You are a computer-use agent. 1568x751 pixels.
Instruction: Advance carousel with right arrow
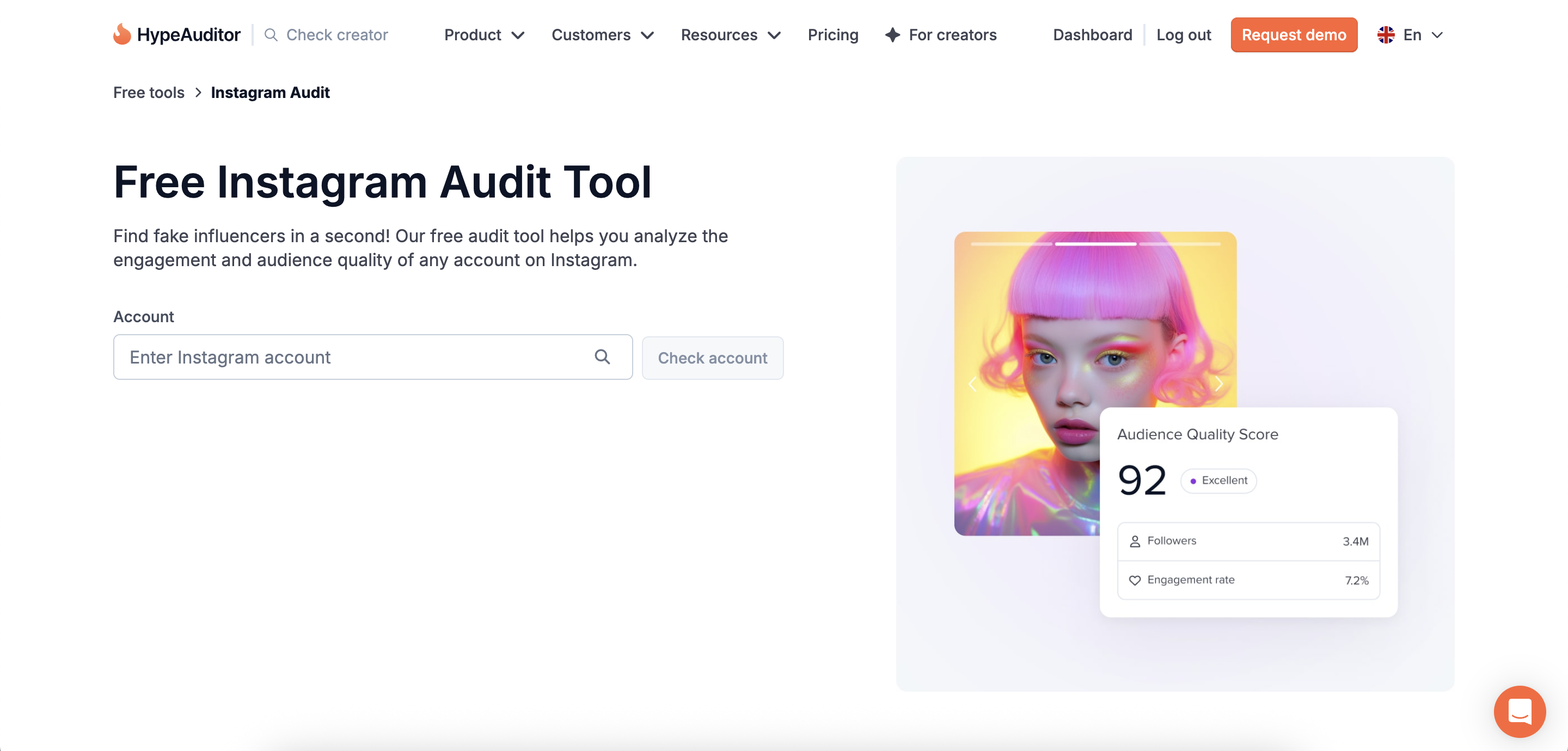click(1218, 384)
